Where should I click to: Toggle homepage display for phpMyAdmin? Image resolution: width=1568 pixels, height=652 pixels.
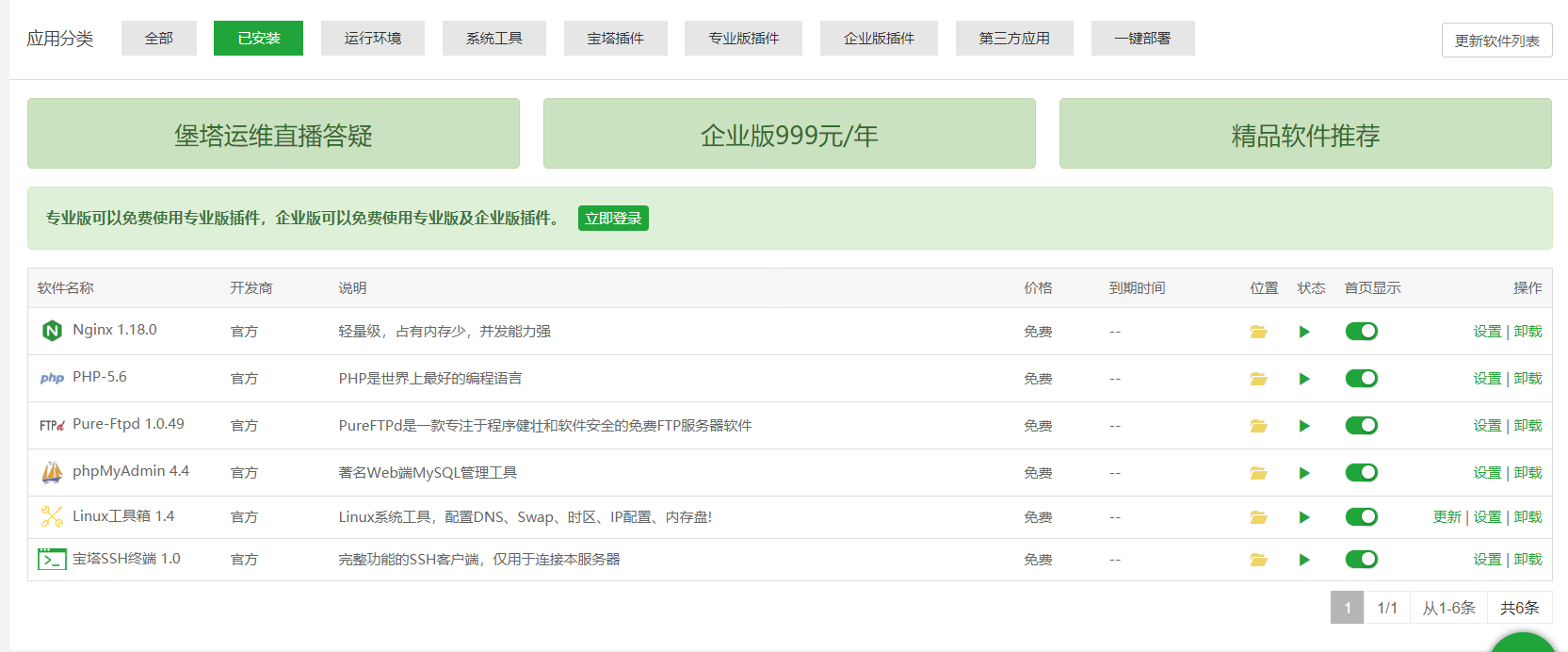1362,472
